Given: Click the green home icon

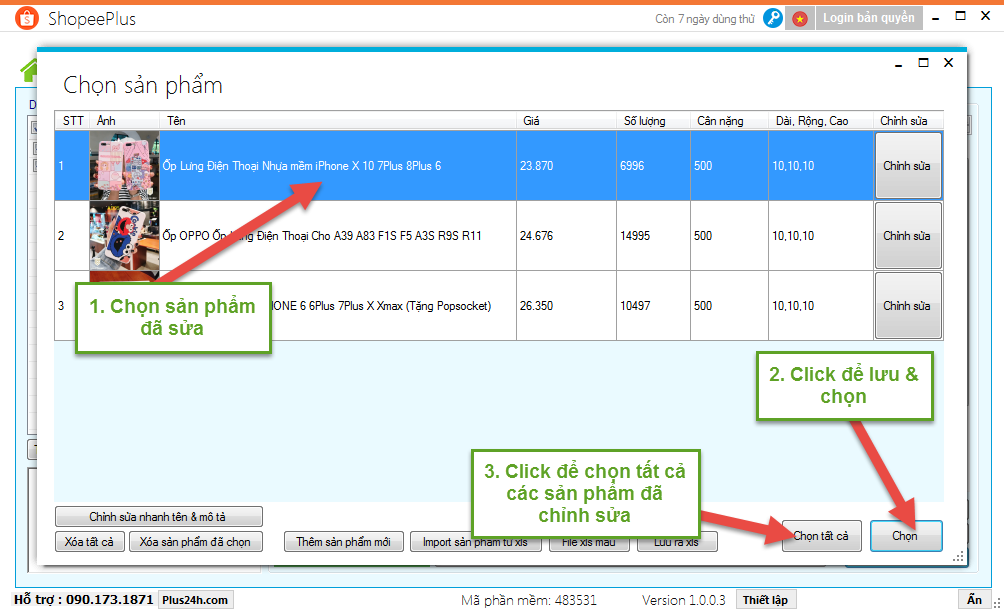Looking at the screenshot, I should 28,70.
